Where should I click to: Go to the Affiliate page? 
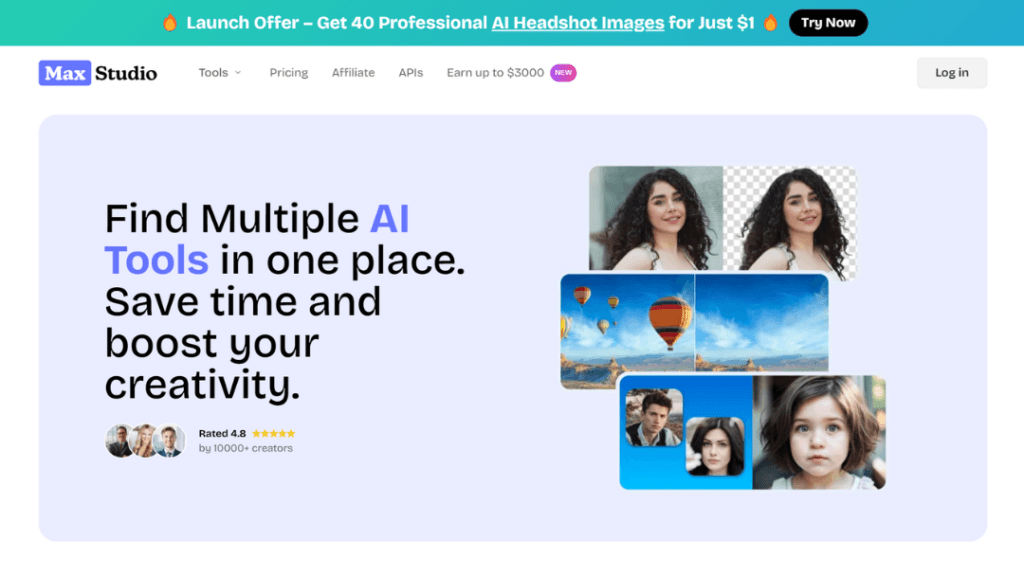click(353, 72)
